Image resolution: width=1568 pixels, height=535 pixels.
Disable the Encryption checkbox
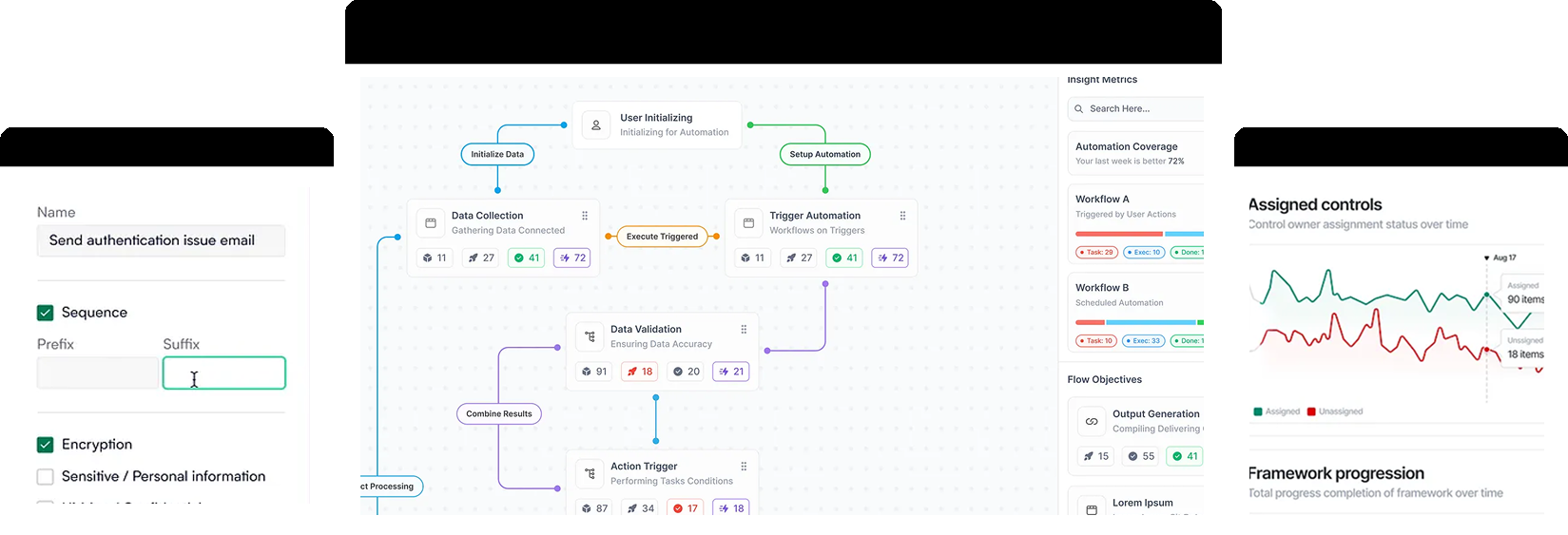click(46, 445)
